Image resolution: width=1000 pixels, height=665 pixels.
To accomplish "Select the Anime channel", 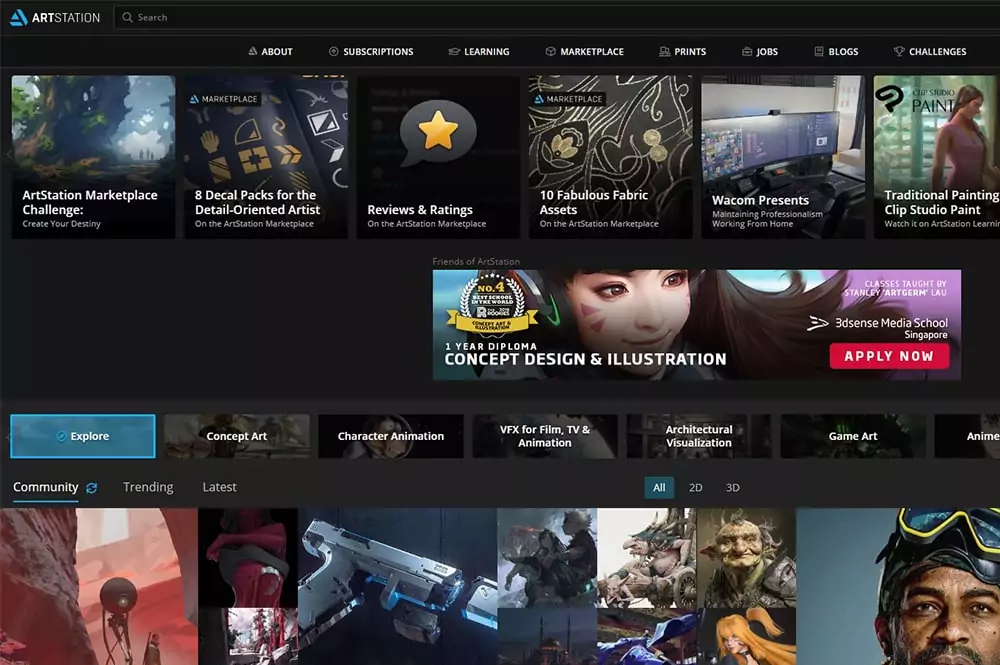I will (967, 436).
